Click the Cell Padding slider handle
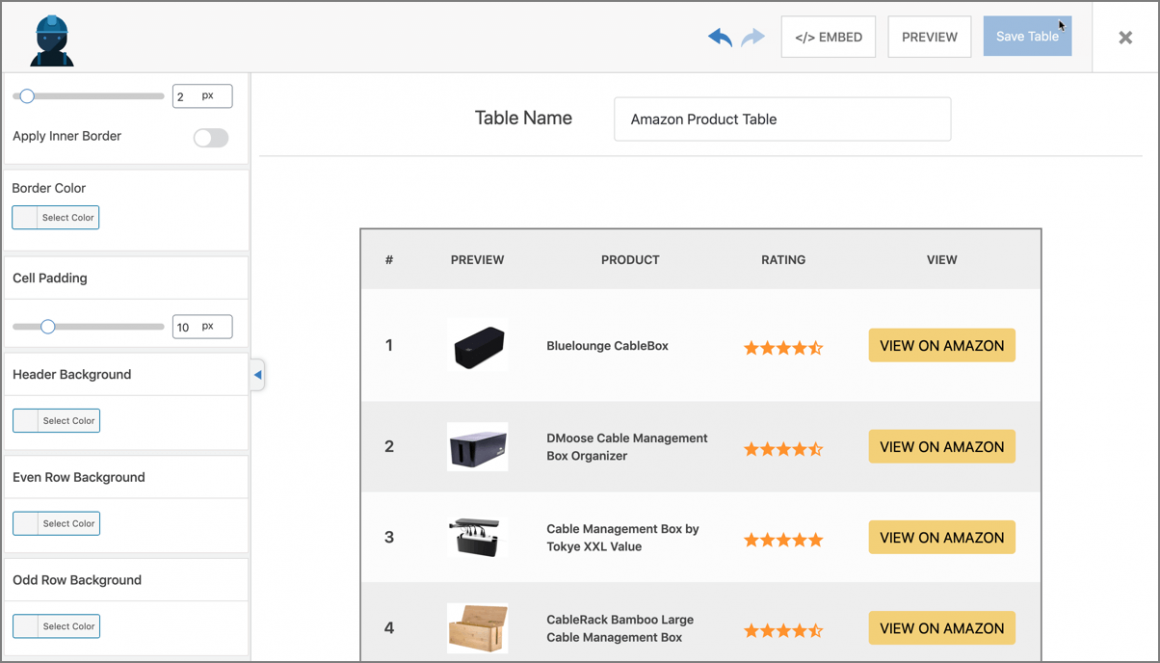The width and height of the screenshot is (1160, 663). tap(48, 326)
